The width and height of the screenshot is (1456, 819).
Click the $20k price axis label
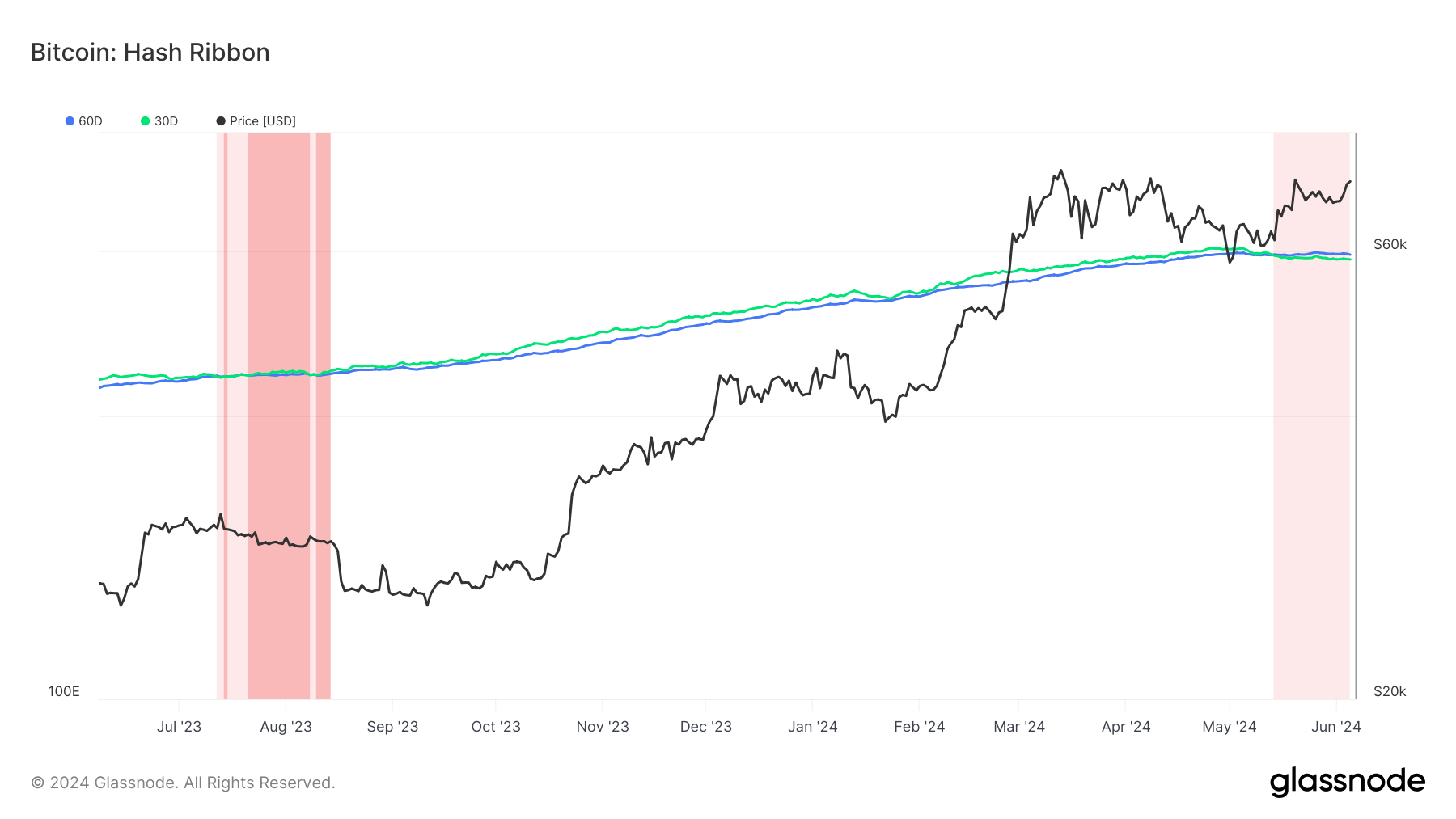[1390, 691]
